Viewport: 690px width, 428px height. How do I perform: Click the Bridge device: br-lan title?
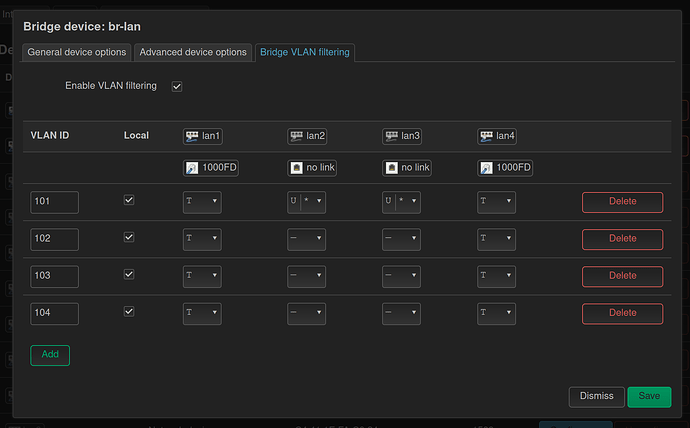click(x=82, y=27)
